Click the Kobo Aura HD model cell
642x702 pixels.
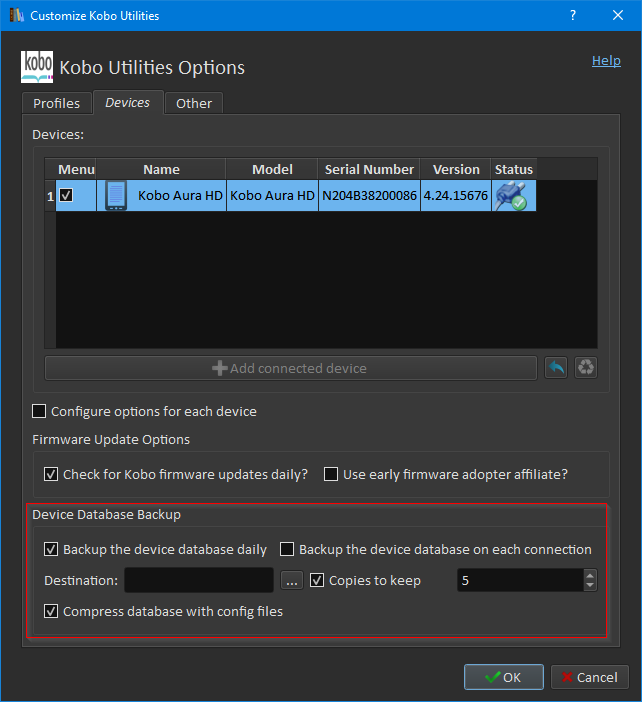tap(272, 196)
